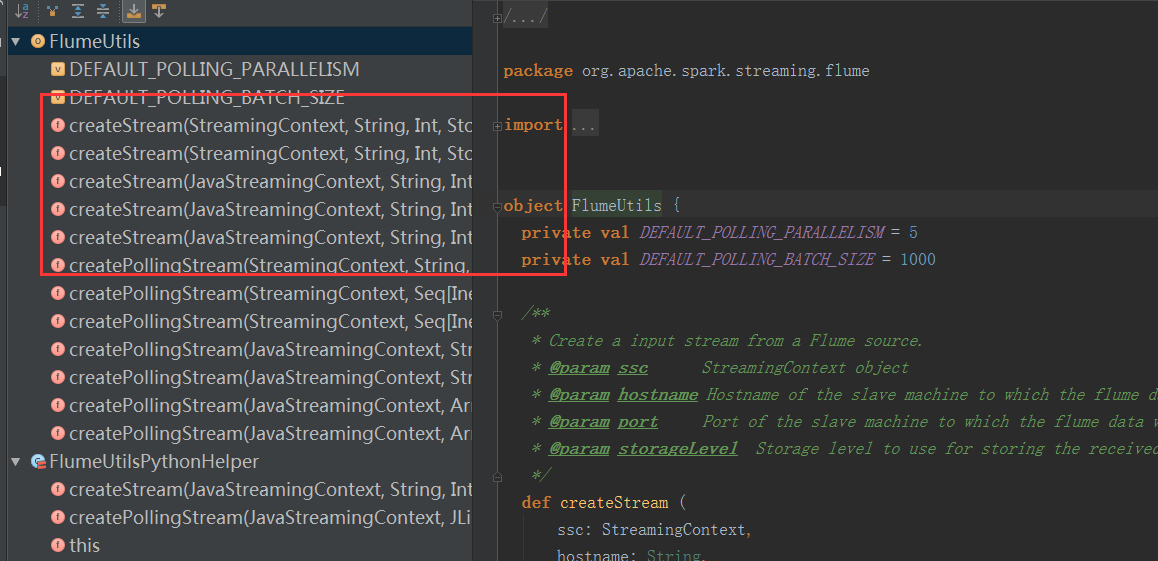The image size is (1158, 561).
Task: Click the Expand All toolbar icon
Action: (x=78, y=10)
